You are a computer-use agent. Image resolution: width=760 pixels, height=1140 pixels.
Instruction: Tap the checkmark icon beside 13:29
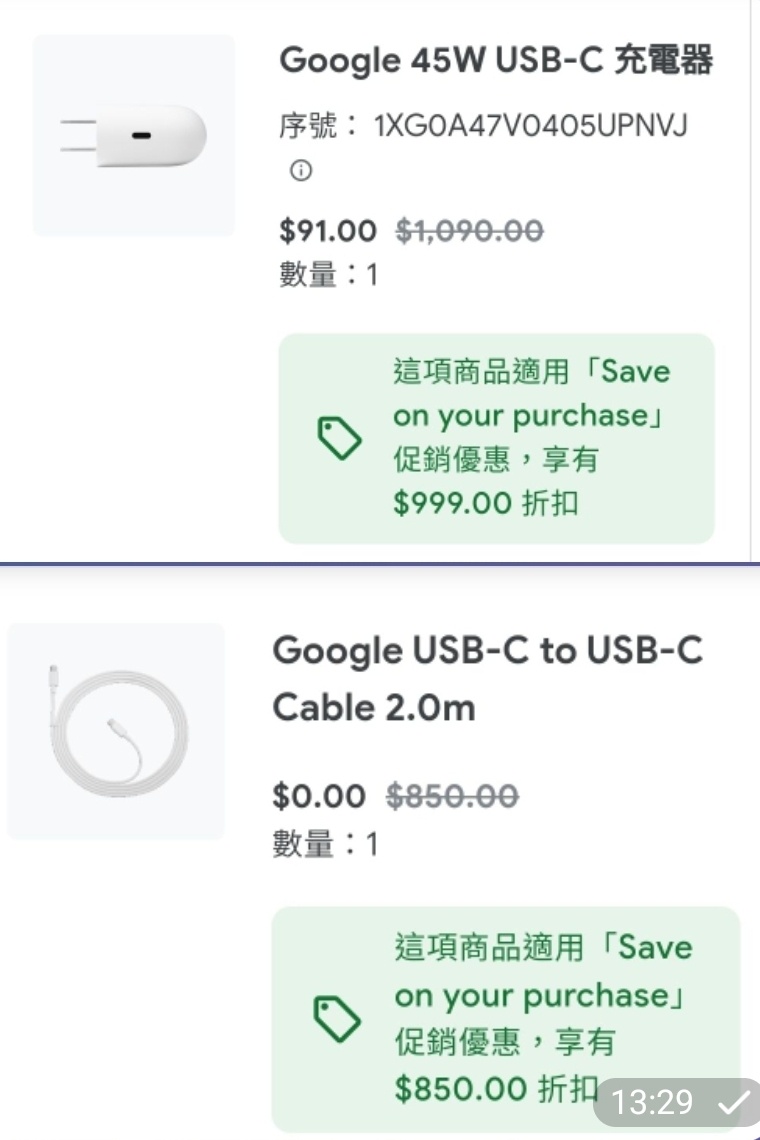click(732, 1103)
